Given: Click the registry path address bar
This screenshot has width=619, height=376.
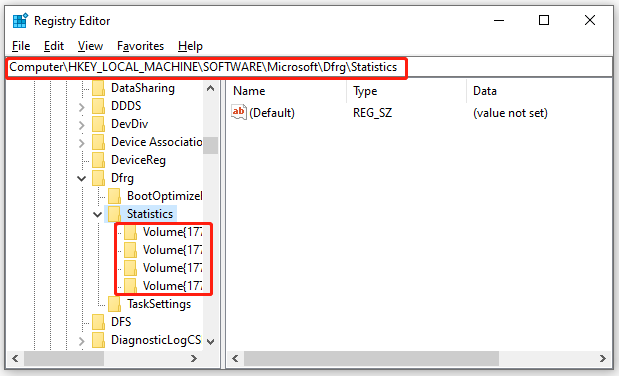Looking at the screenshot, I should (x=310, y=67).
